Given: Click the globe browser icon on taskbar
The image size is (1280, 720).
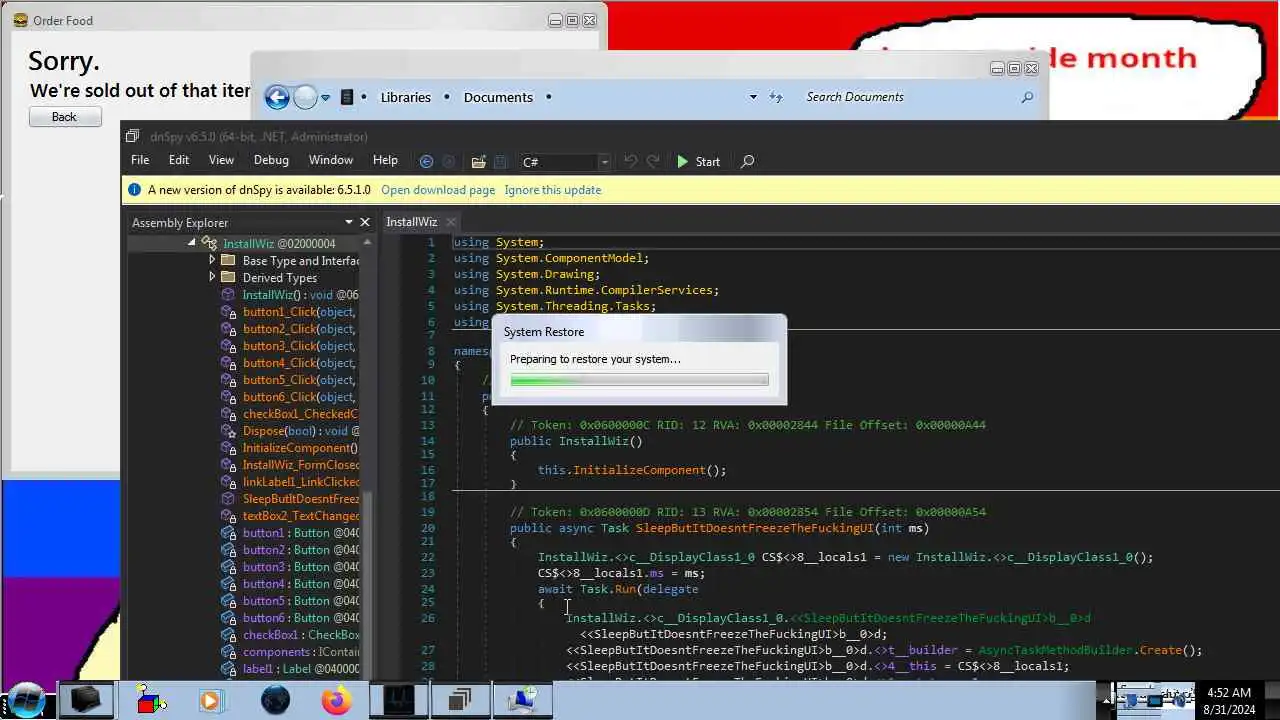Looking at the screenshot, I should (x=275, y=700).
